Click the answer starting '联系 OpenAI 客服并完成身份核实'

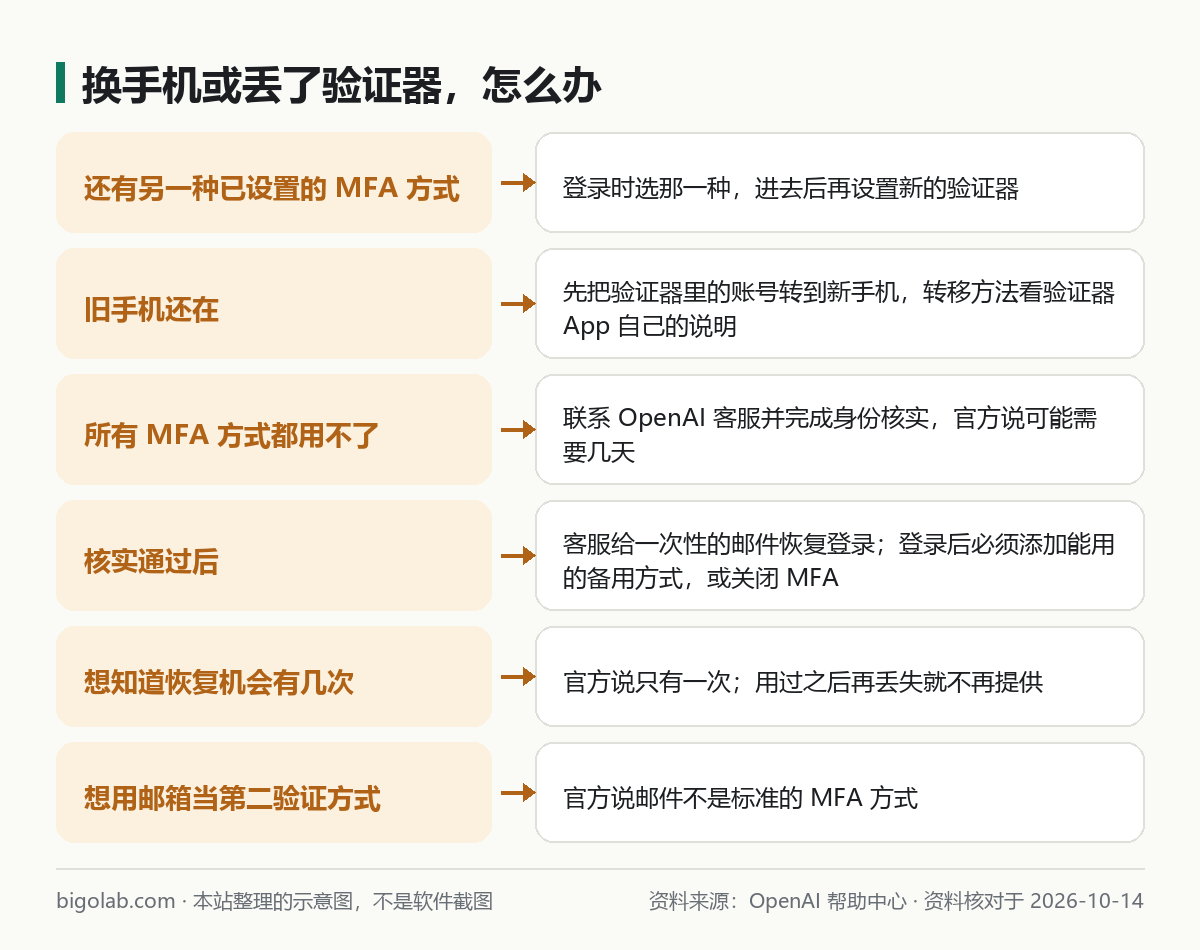click(x=840, y=430)
